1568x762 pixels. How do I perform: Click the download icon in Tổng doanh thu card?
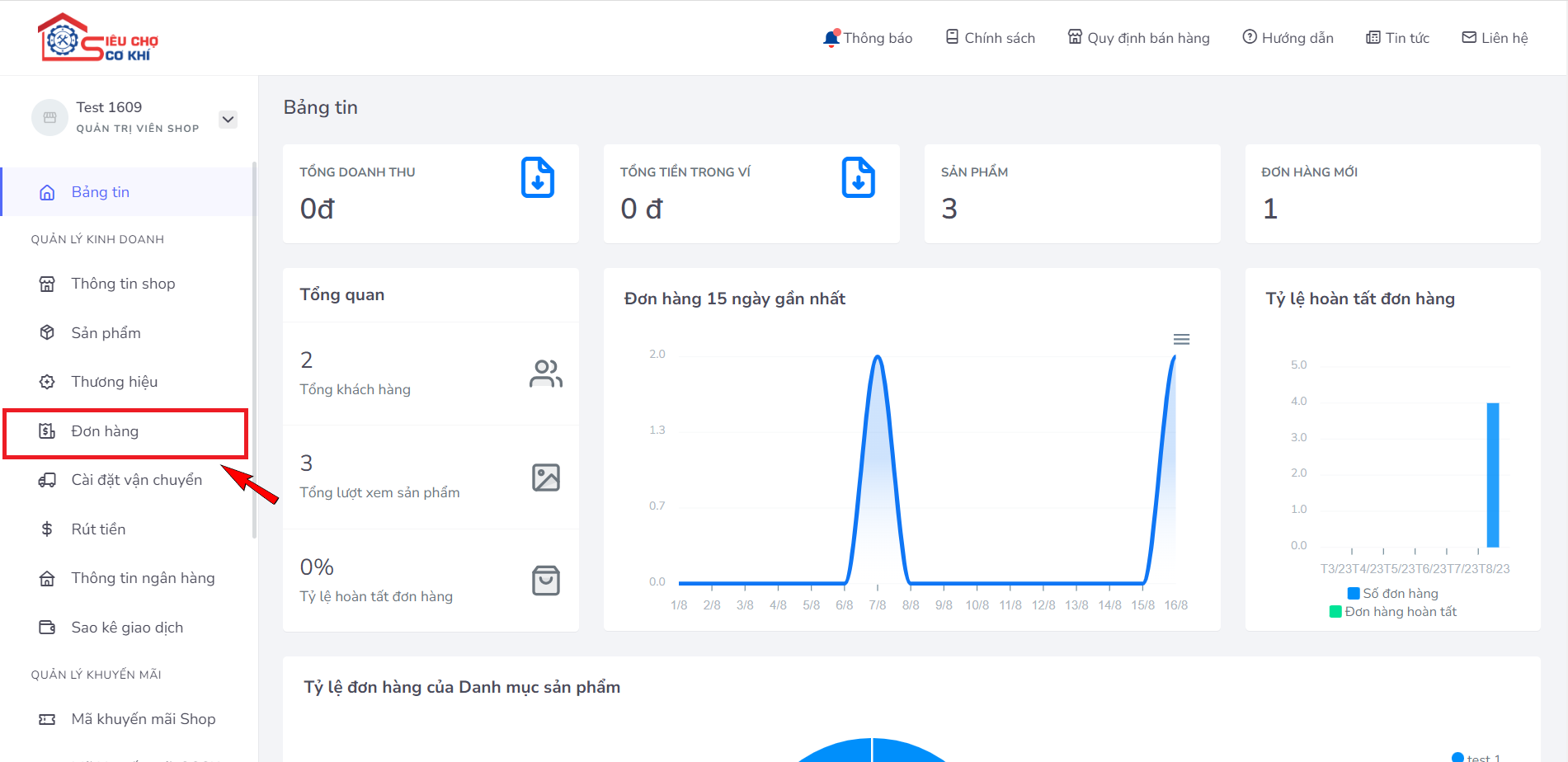click(x=538, y=177)
